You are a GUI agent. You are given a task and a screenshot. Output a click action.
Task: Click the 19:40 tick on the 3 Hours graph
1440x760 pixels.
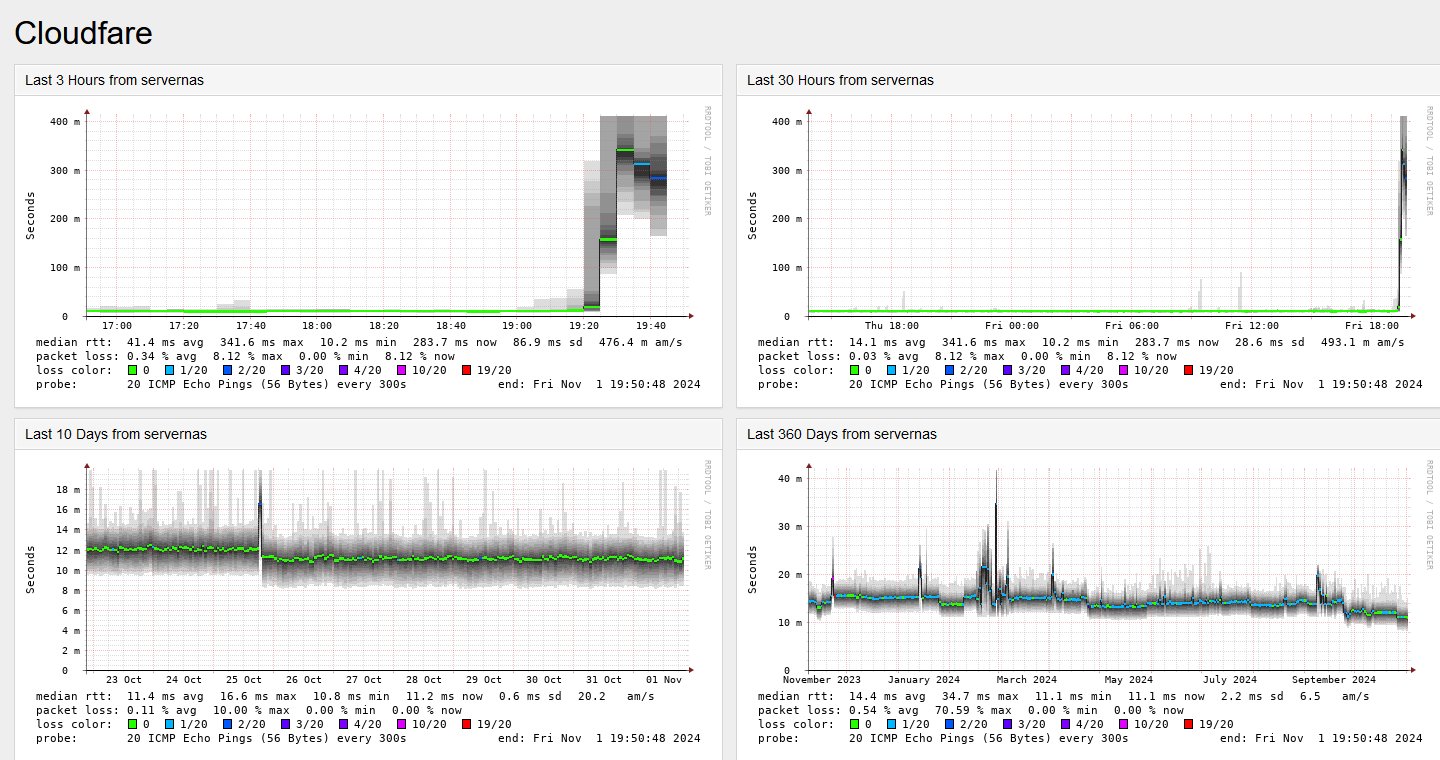651,325
